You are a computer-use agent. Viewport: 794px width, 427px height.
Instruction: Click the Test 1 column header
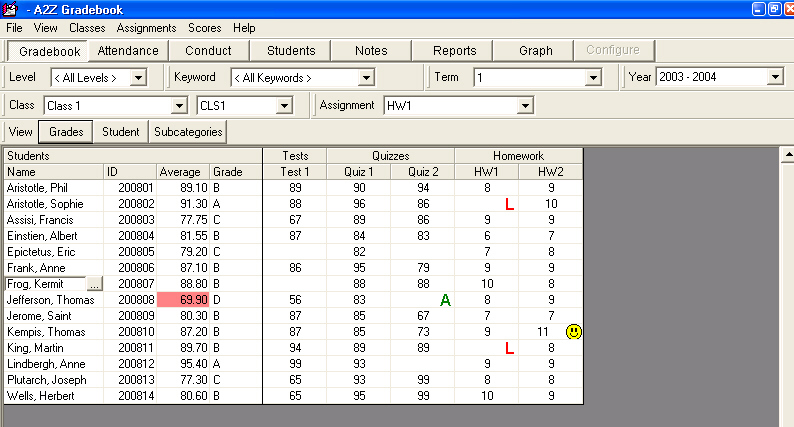tap(295, 172)
